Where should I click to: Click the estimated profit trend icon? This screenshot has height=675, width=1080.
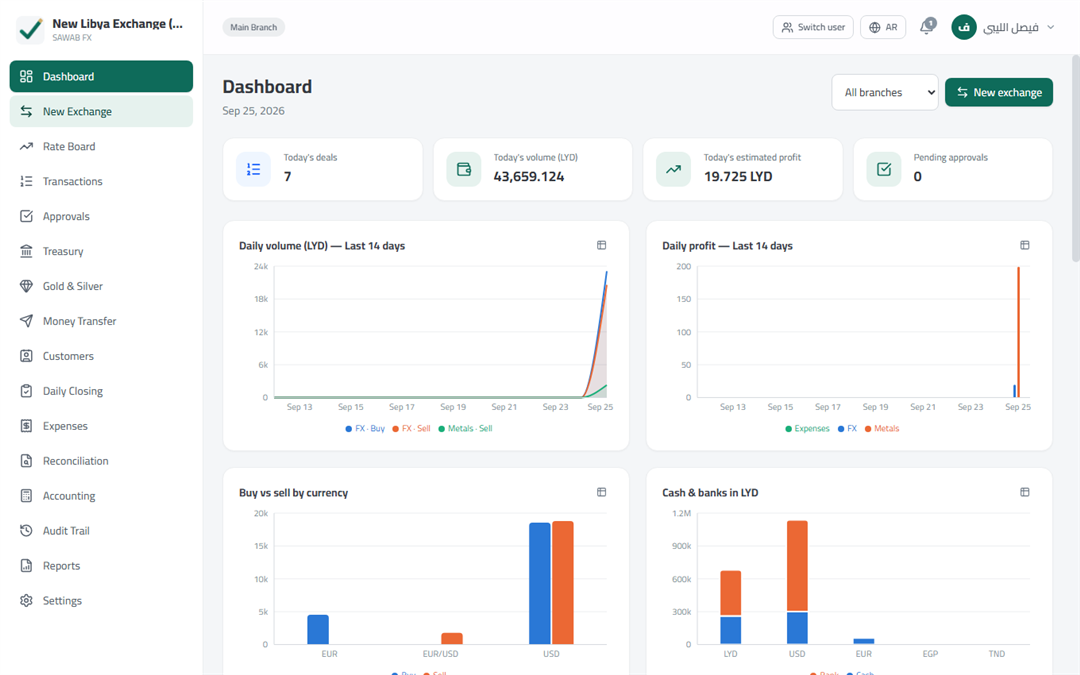pyautogui.click(x=674, y=169)
